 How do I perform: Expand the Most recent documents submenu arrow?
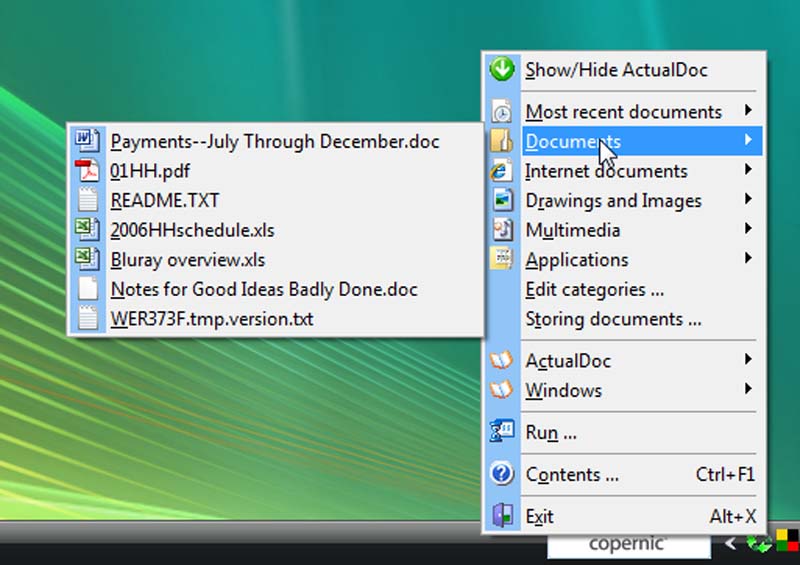[747, 111]
